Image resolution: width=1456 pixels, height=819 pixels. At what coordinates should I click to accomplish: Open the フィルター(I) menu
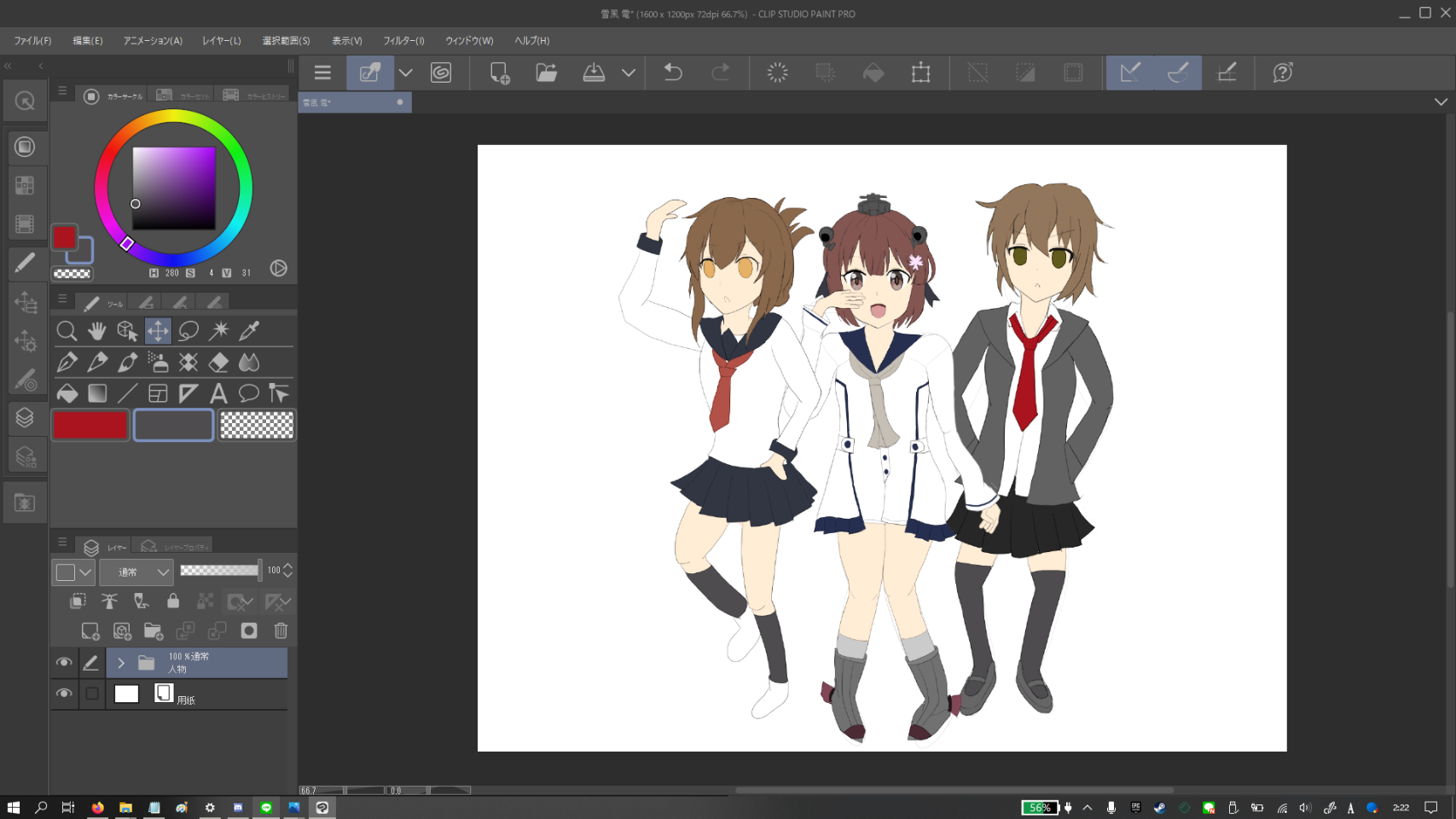coord(403,41)
